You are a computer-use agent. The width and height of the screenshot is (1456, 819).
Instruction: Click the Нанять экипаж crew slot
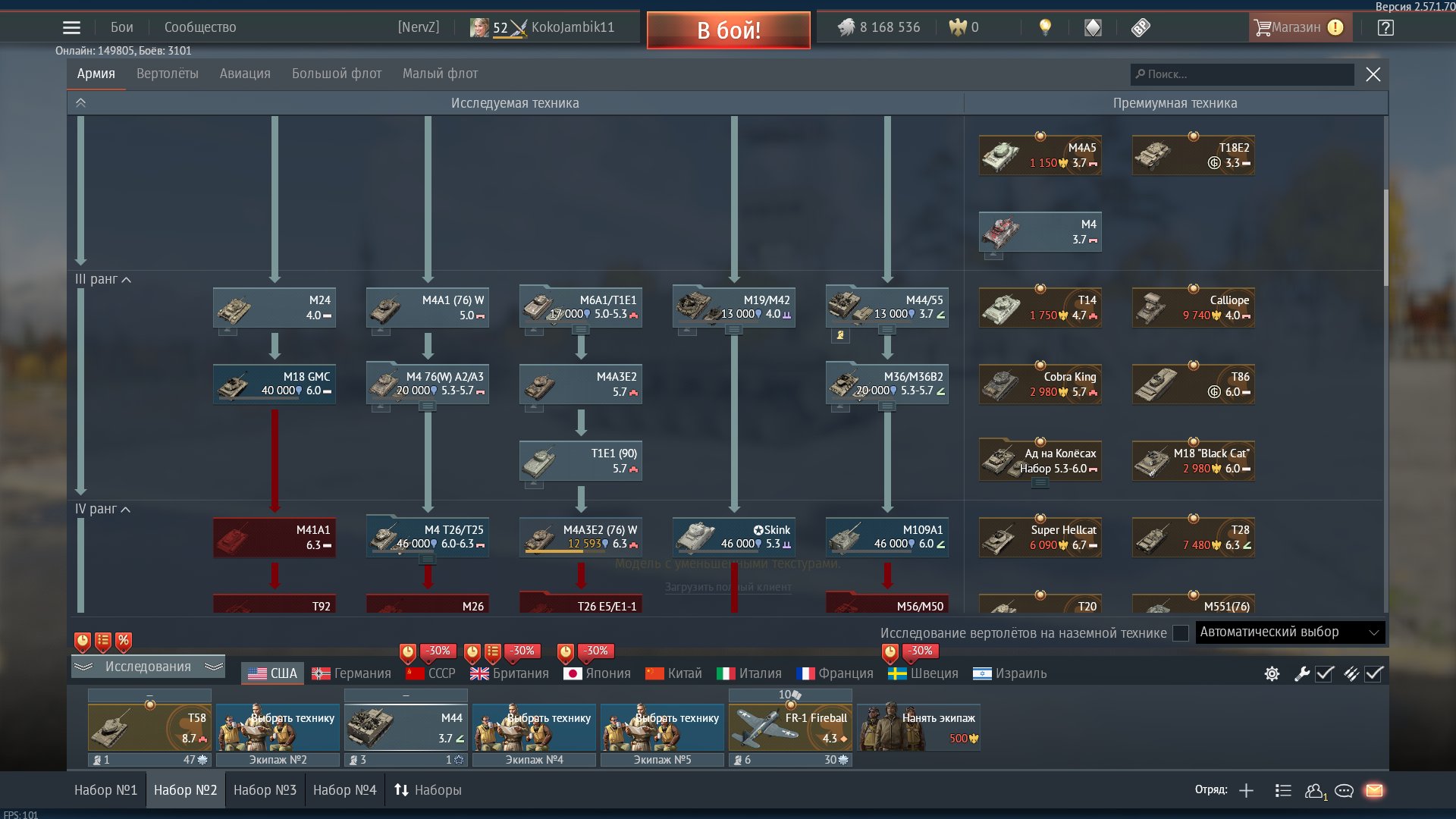click(x=918, y=727)
